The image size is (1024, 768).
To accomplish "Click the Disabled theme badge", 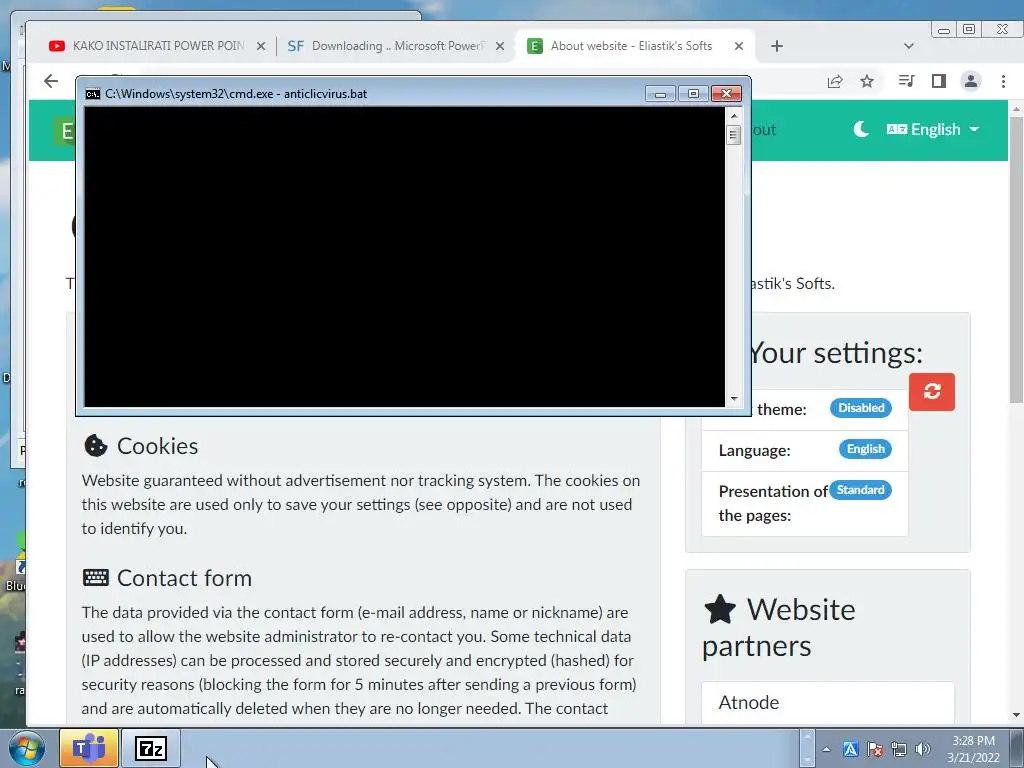I will pos(861,408).
